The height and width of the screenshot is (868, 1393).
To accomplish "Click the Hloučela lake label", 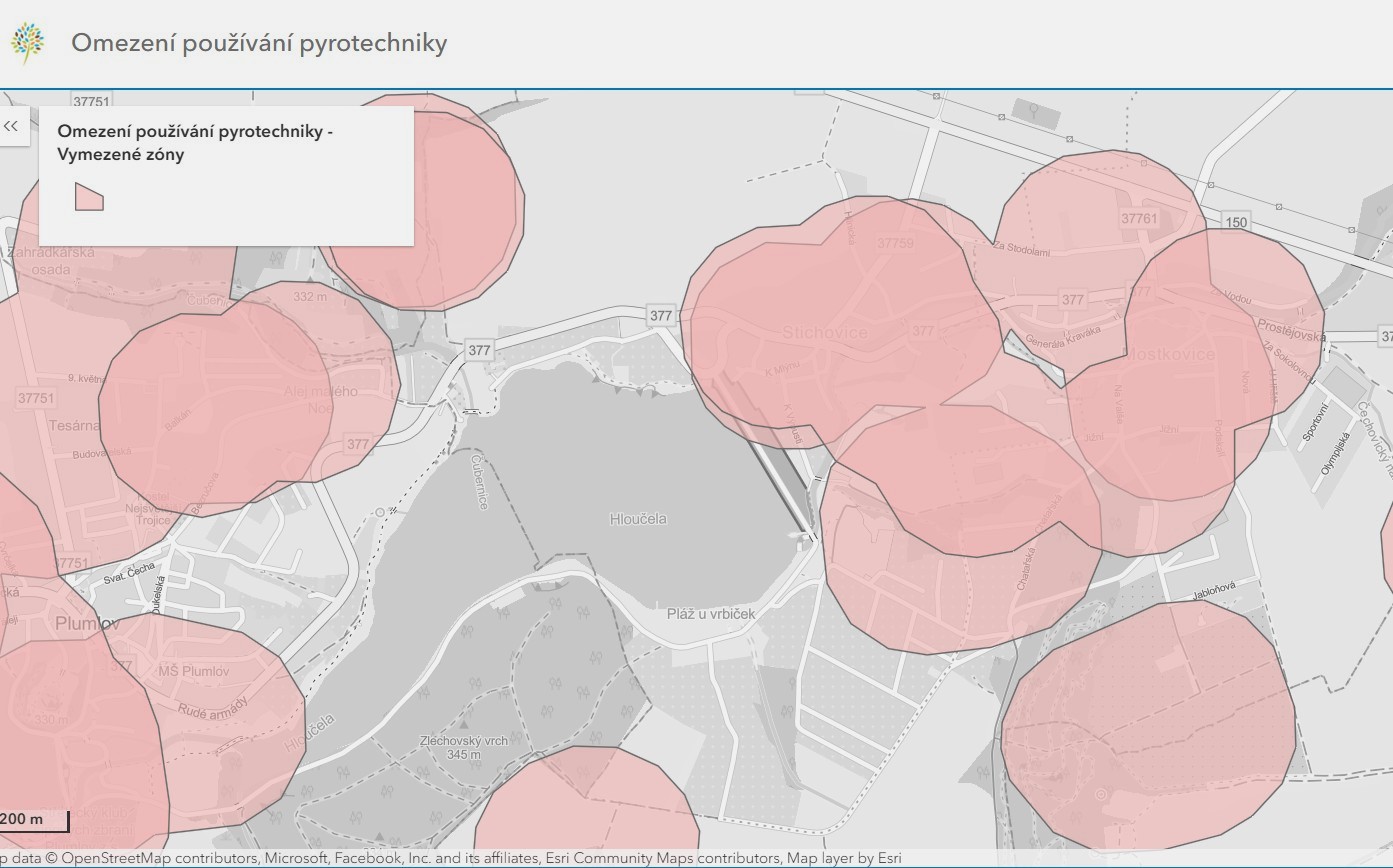I will pyautogui.click(x=638, y=519).
